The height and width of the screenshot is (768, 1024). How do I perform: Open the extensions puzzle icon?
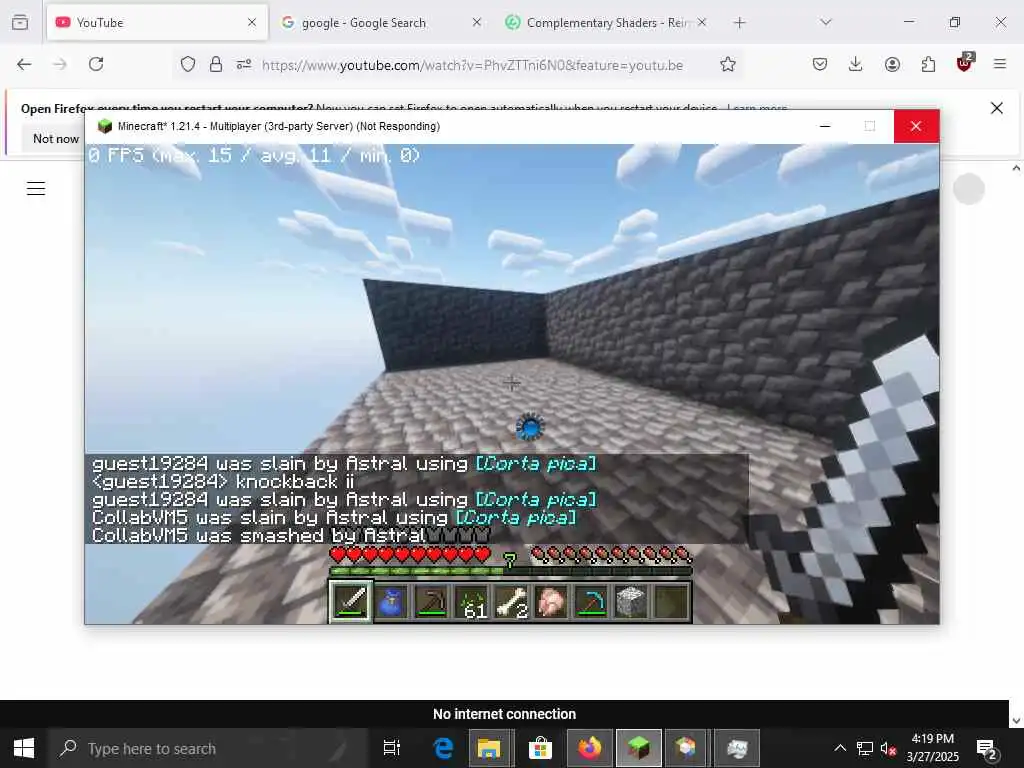928,64
